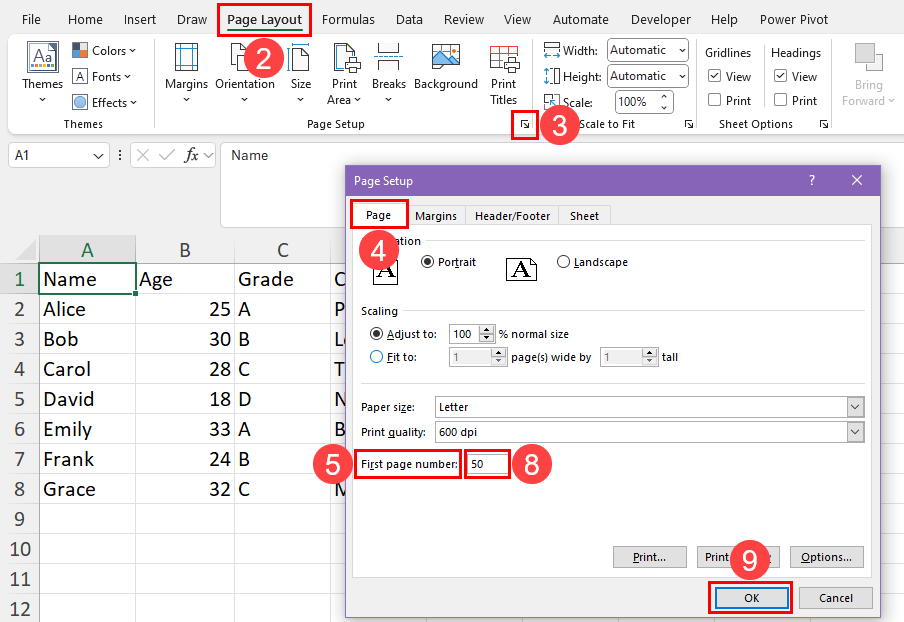Expand the Paper size dropdown
The width and height of the screenshot is (904, 622).
click(x=855, y=407)
